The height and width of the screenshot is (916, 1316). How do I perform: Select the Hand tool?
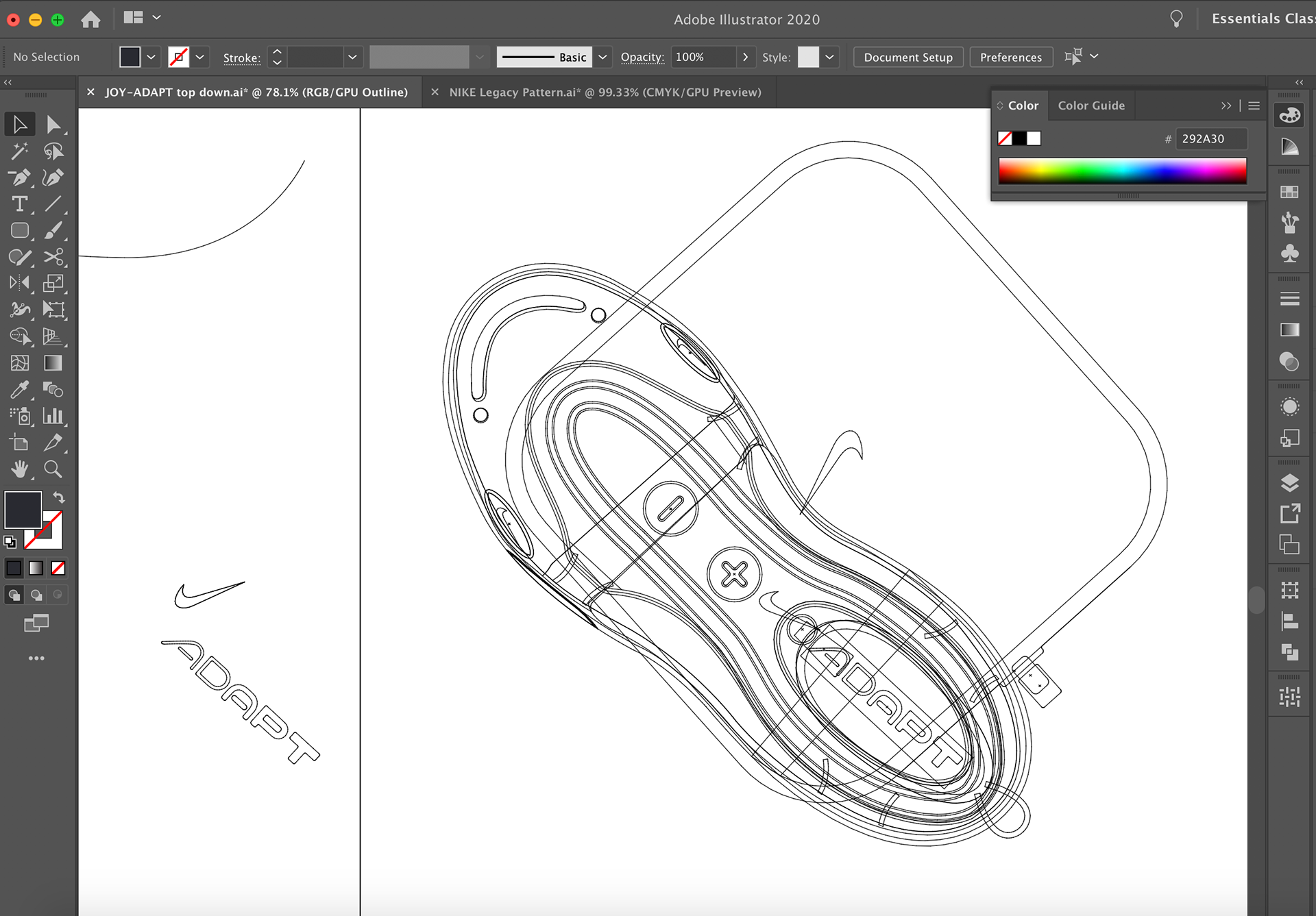click(20, 469)
